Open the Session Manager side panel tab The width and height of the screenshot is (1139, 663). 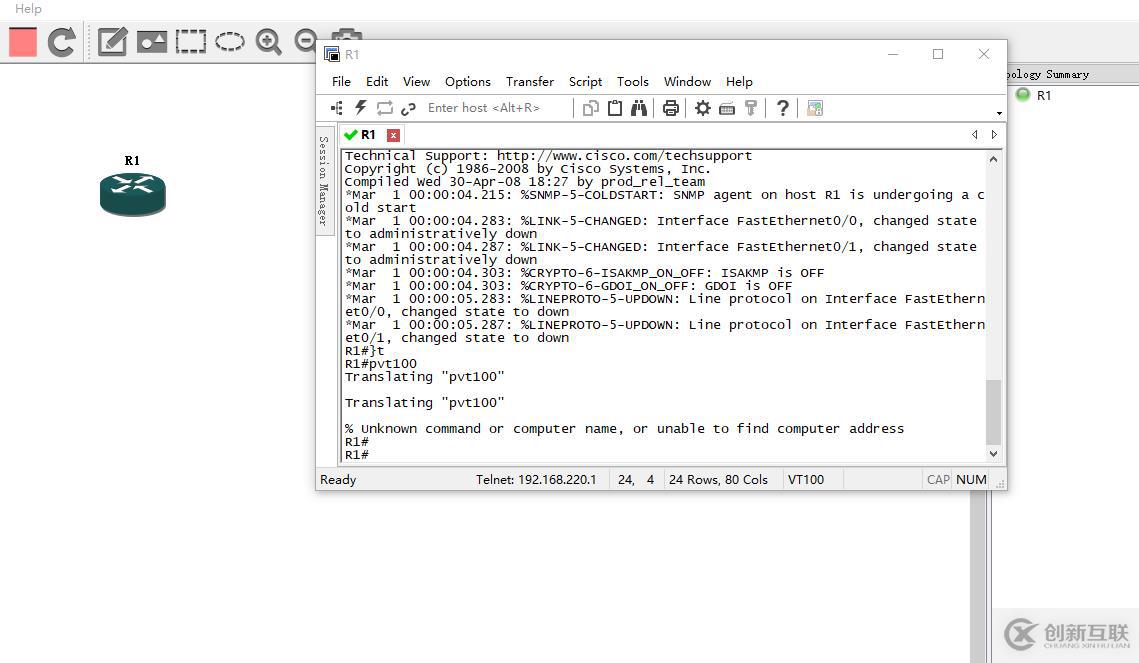coord(324,180)
